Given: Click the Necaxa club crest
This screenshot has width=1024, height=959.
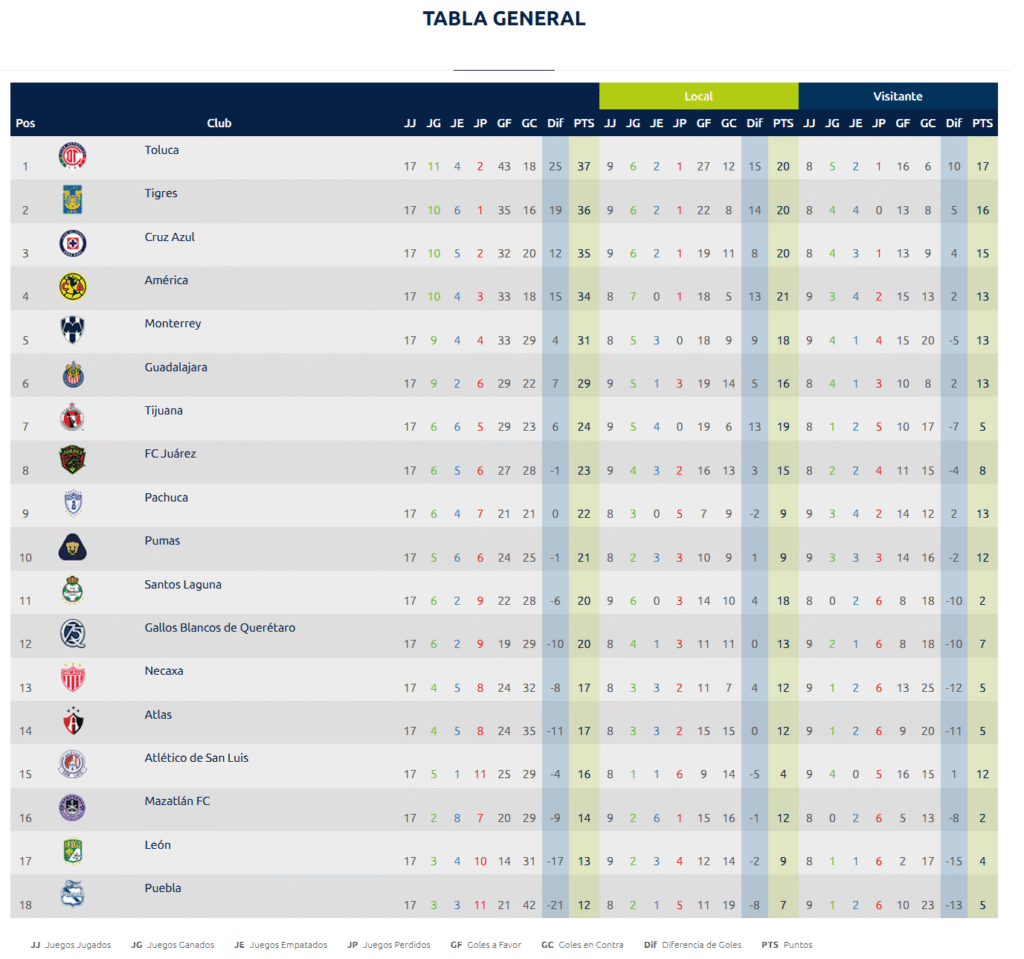Looking at the screenshot, I should [x=73, y=678].
